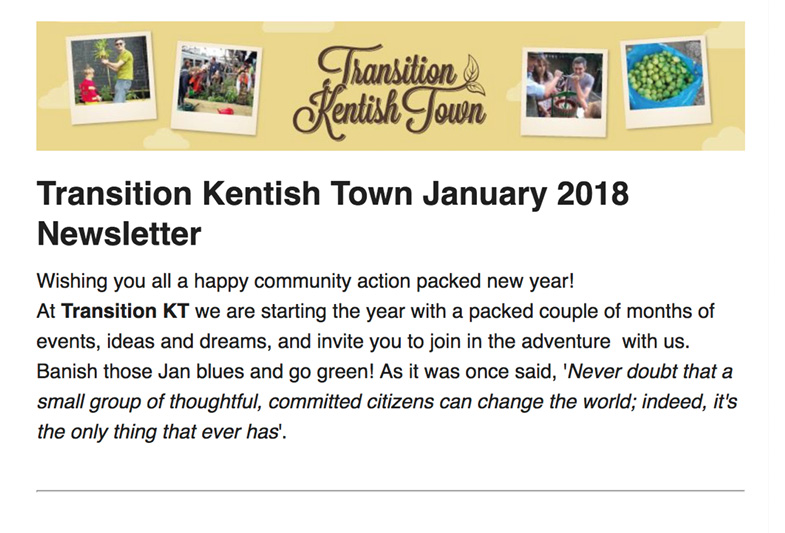Click the newsletter heading title text

[x=332, y=213]
